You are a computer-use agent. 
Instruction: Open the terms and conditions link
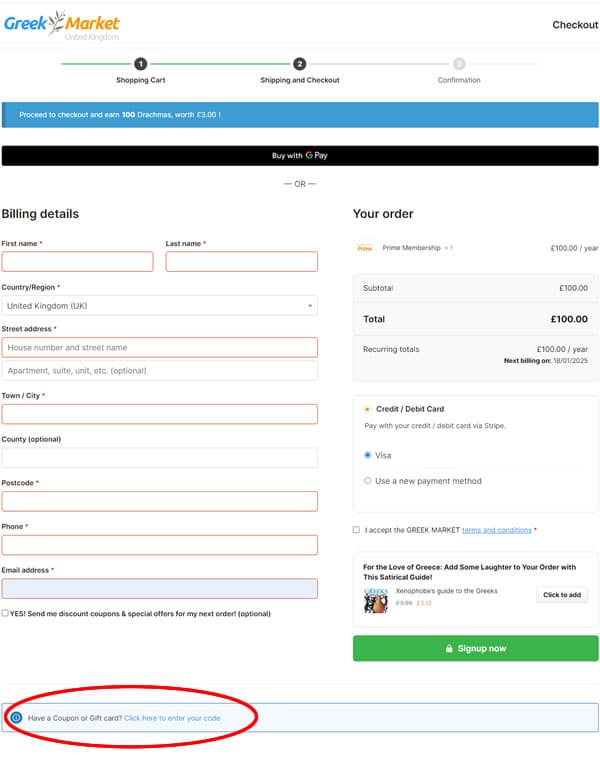(496, 530)
